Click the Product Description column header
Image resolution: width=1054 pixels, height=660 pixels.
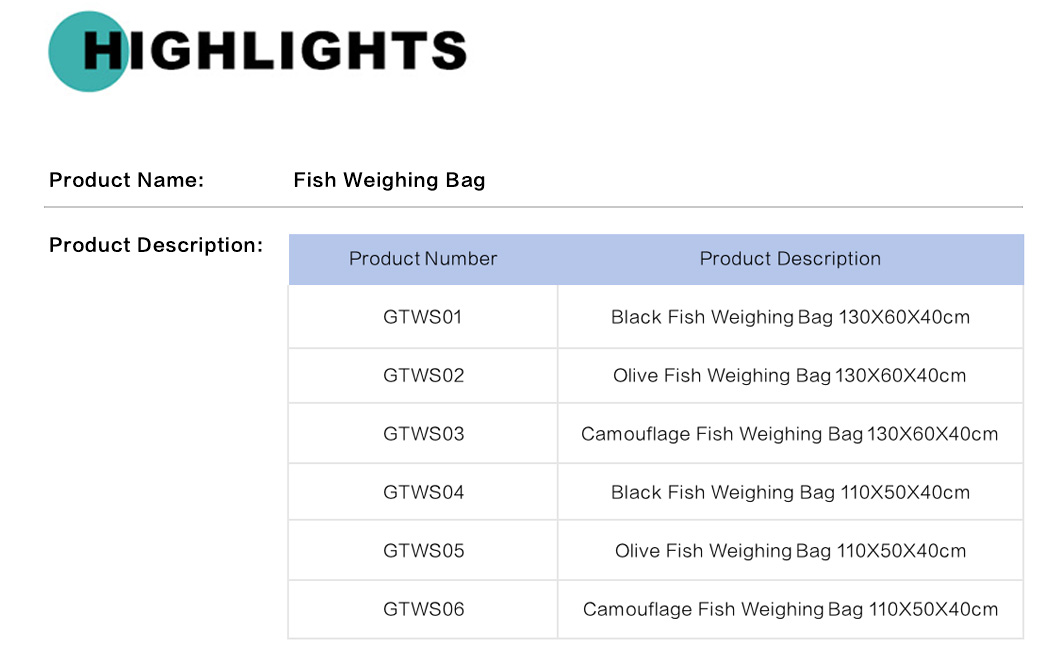coord(790,259)
